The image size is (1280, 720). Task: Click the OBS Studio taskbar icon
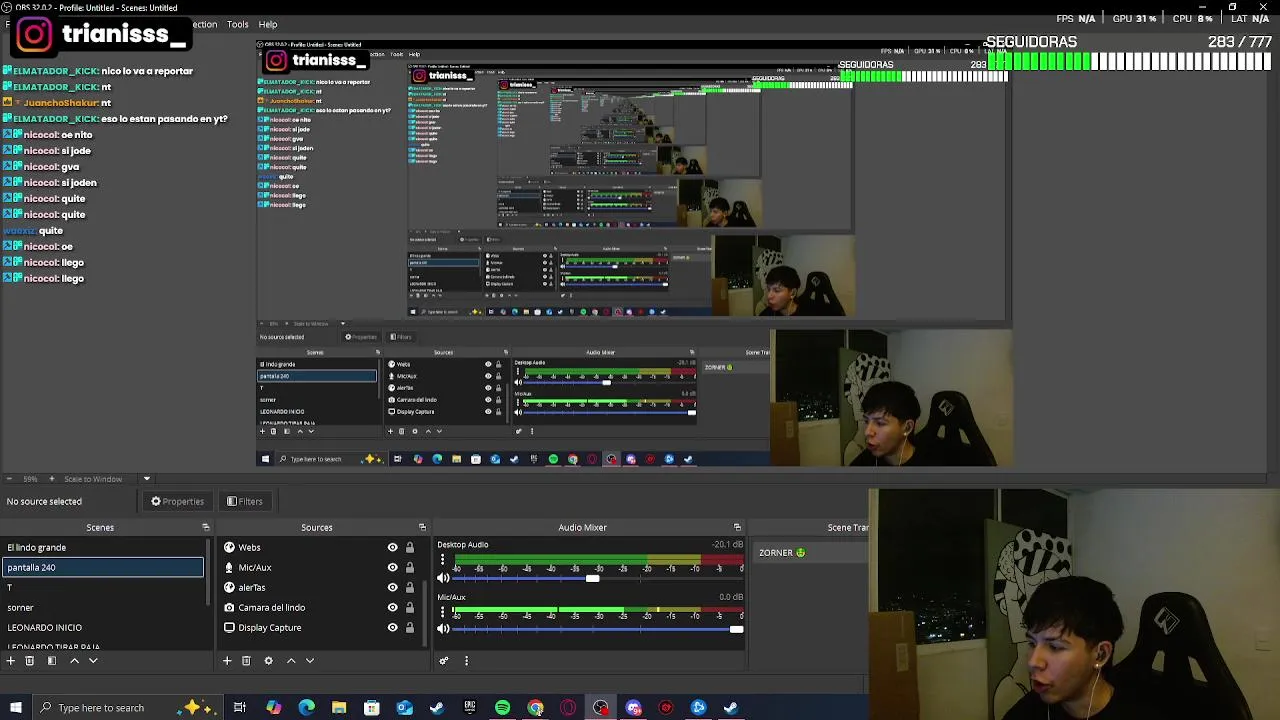click(600, 708)
